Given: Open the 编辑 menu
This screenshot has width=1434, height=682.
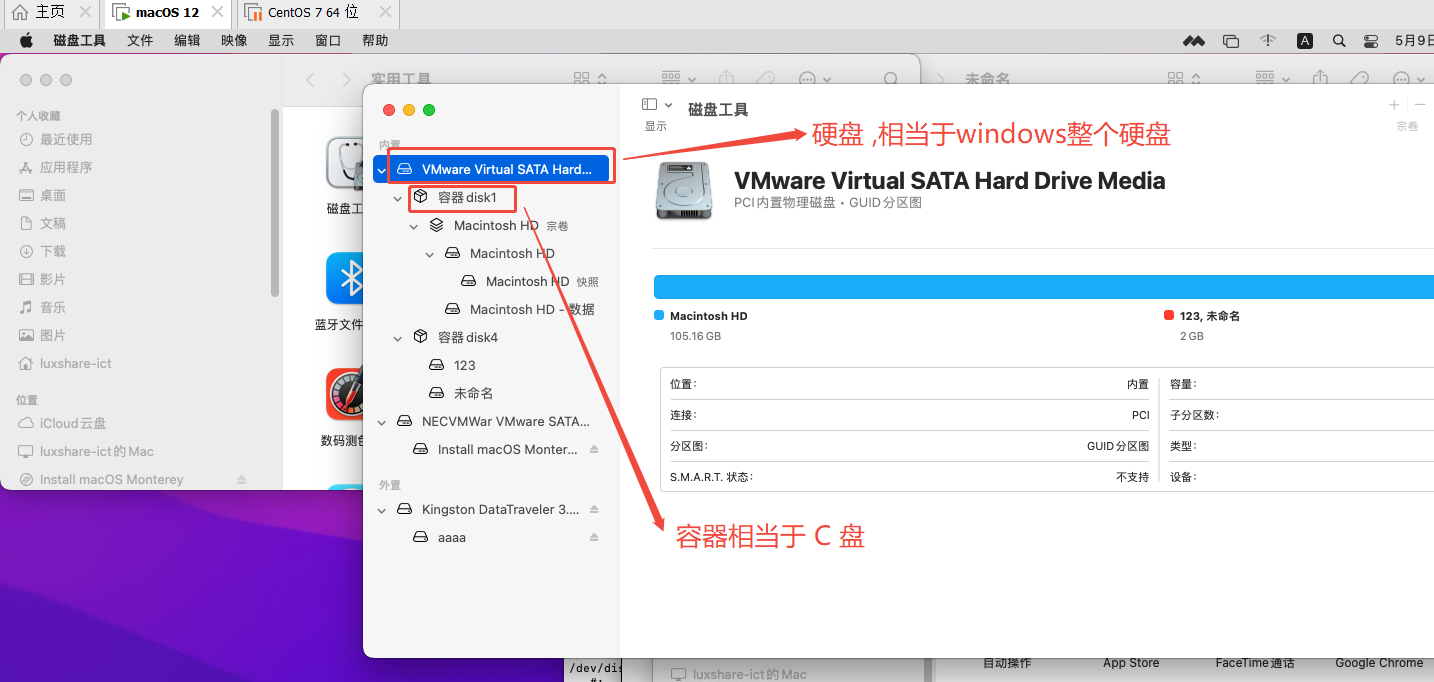Looking at the screenshot, I should tap(187, 41).
